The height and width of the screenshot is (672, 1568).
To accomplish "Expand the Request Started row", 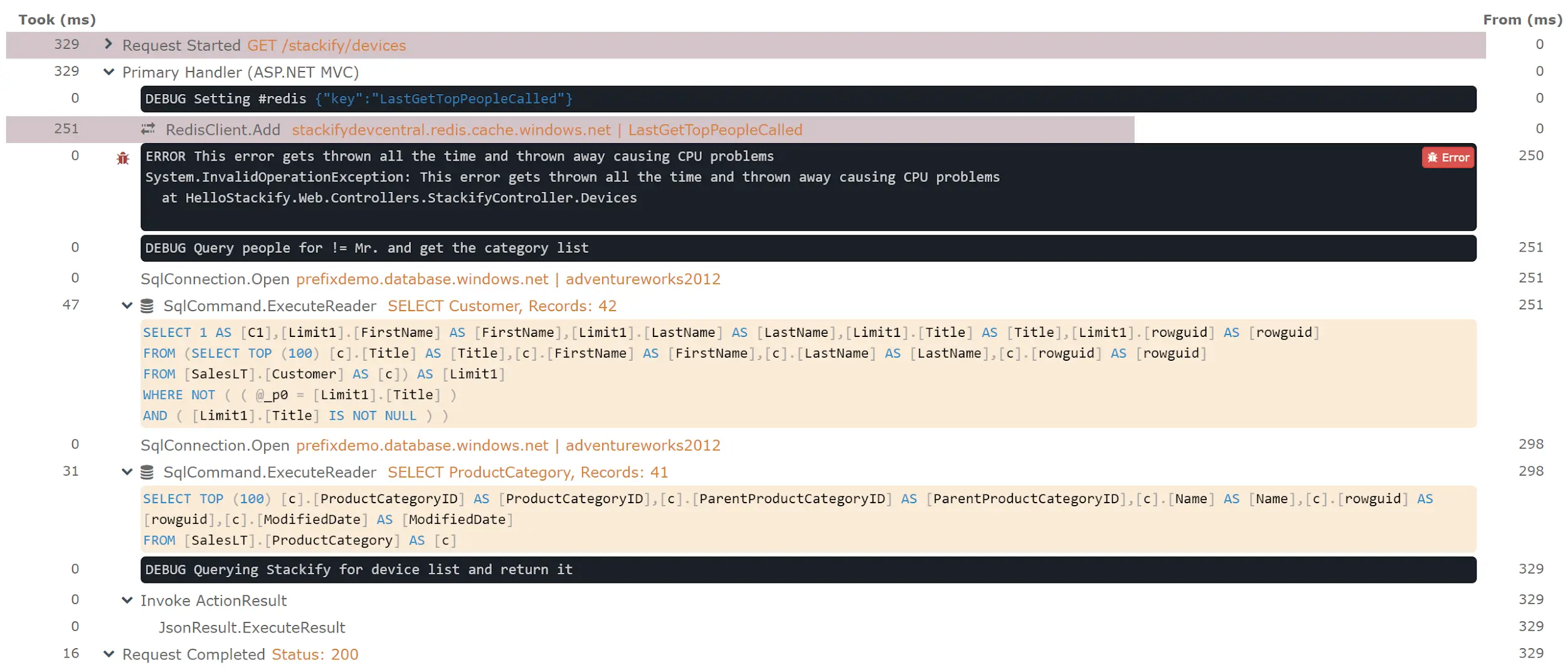I will [x=109, y=44].
